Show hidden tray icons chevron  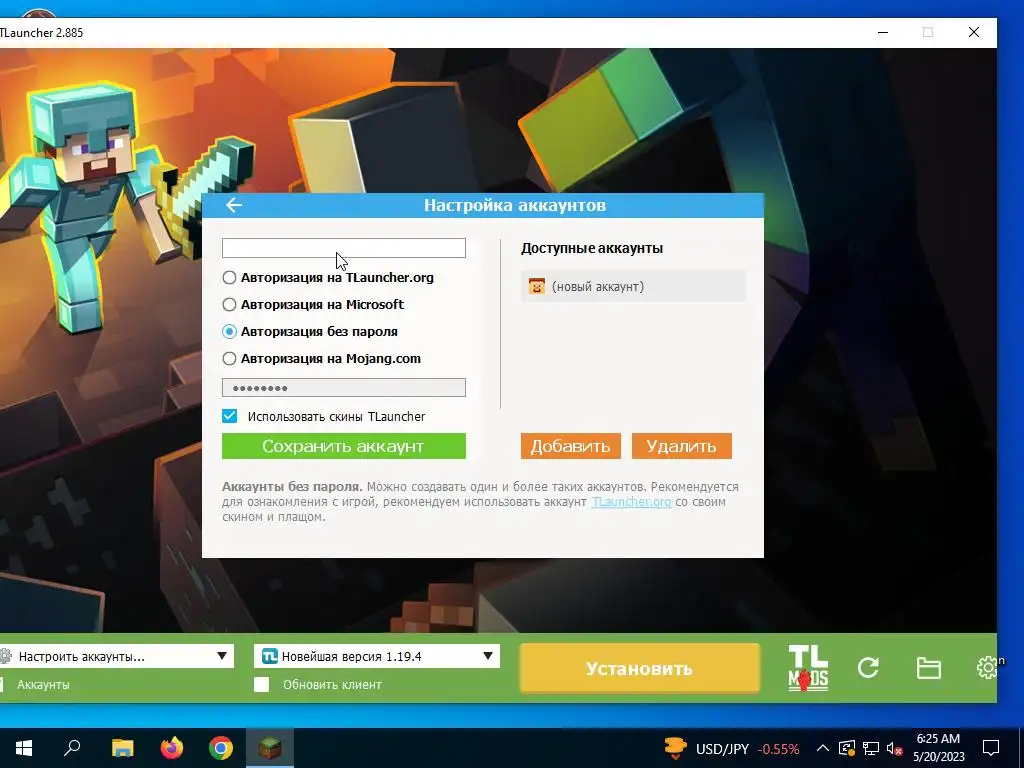coord(822,748)
